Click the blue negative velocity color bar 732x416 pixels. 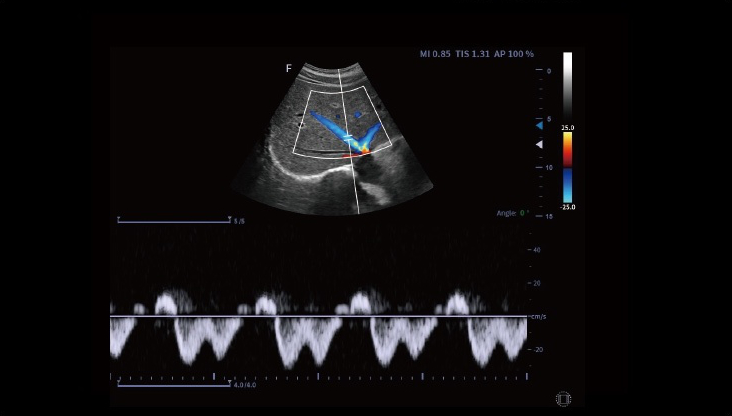567,185
